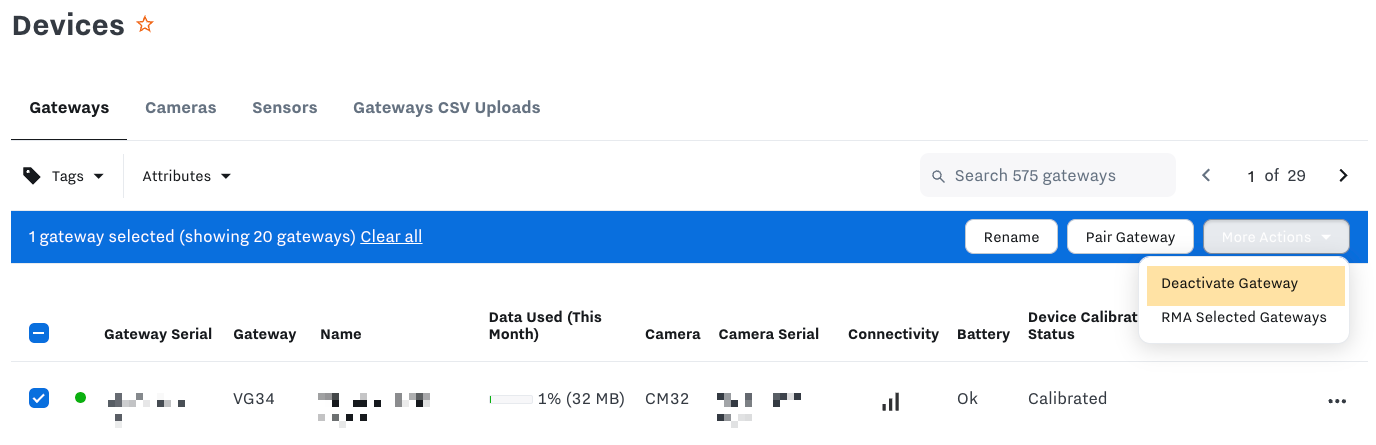Click the Clear all link
Image resolution: width=1376 pixels, height=445 pixels.
pos(391,237)
